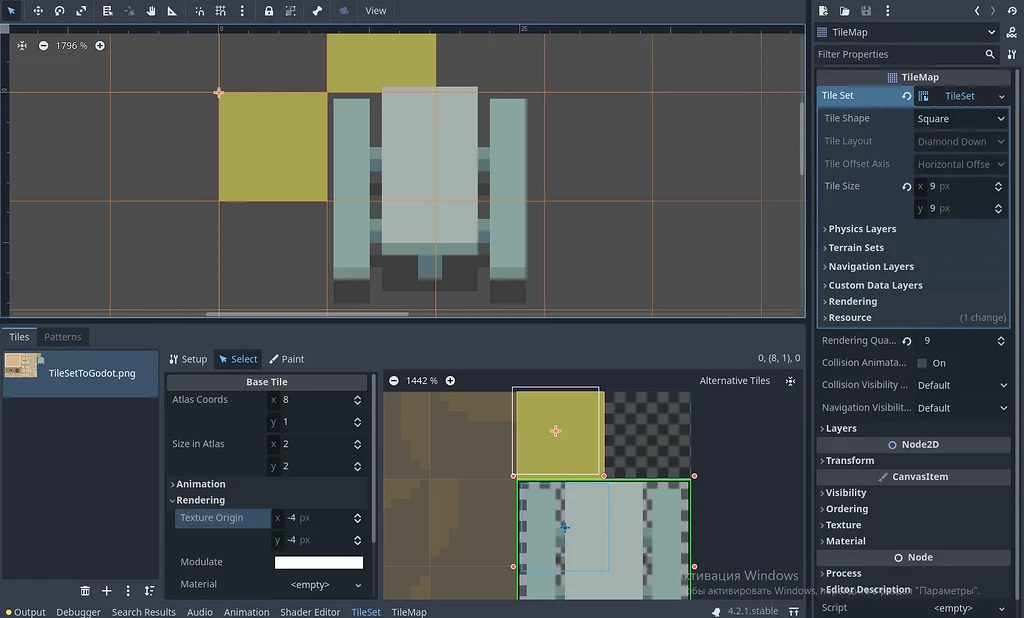
Task: Collapse the Rendering section in Base Tile
Action: click(198, 500)
